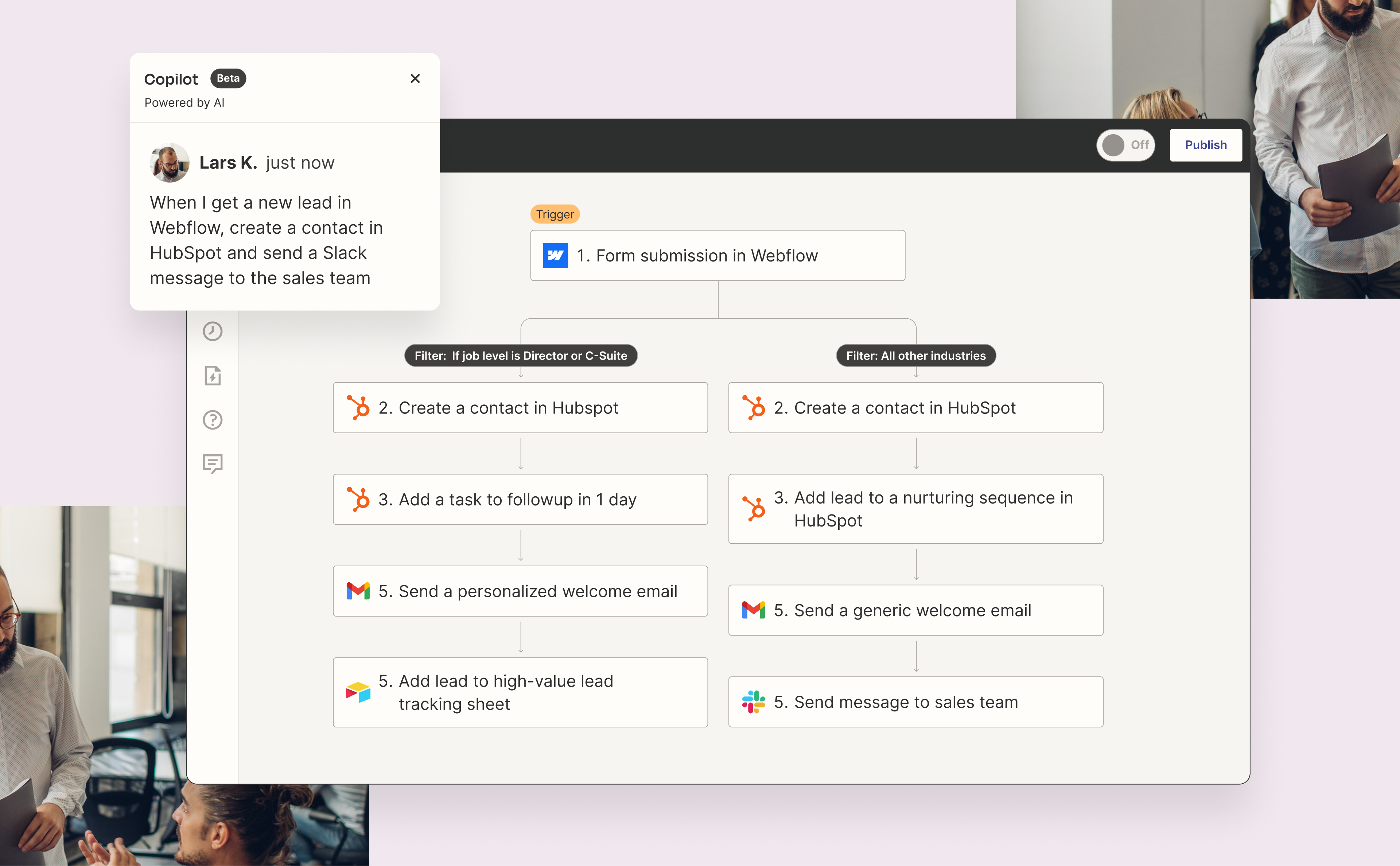Viewport: 1400px width, 866px height.
Task: Click Lars K. avatar in Copilot
Action: coord(170,163)
